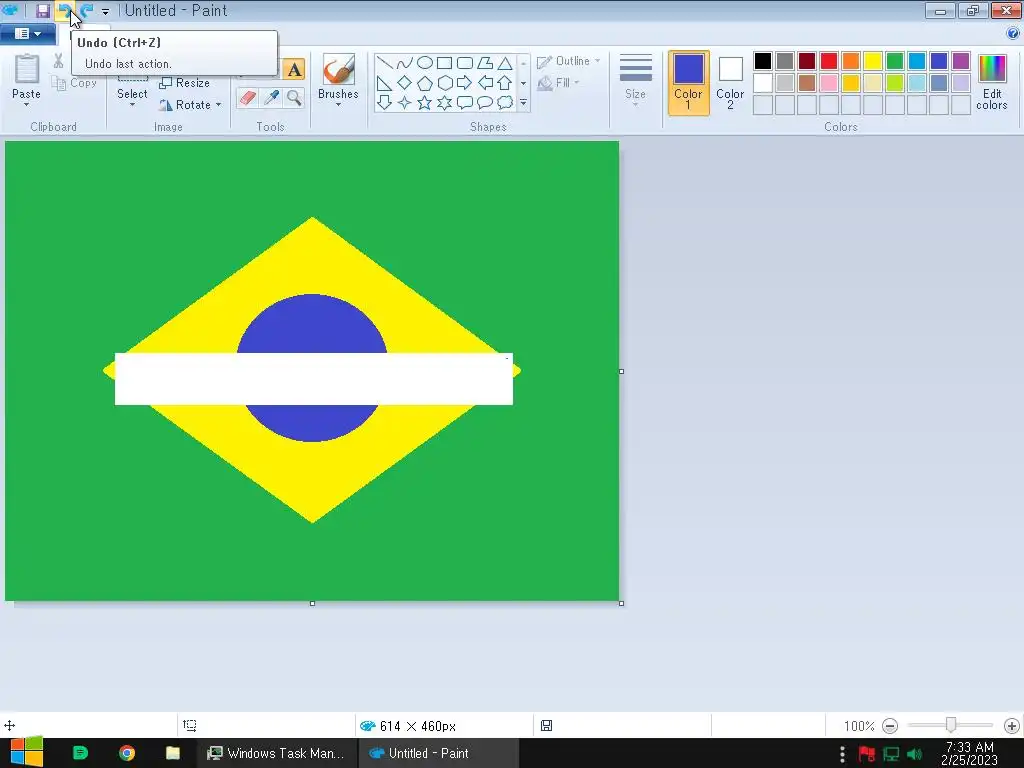The height and width of the screenshot is (768, 1024).
Task: Click the Undo arrow icon
Action: click(x=64, y=10)
